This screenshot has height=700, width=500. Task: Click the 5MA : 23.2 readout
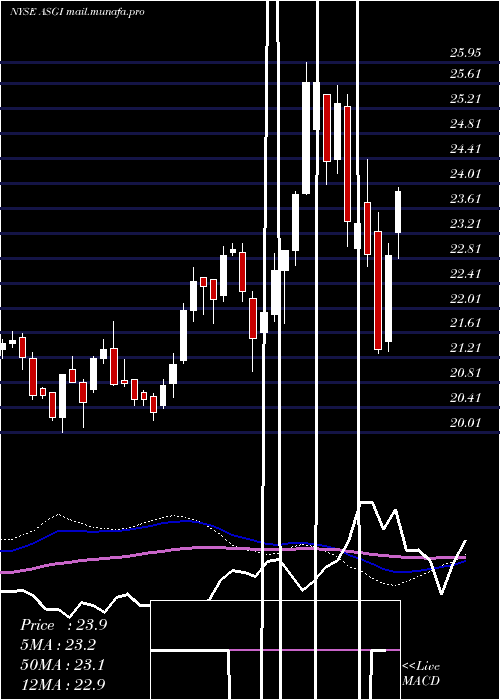click(x=58, y=645)
